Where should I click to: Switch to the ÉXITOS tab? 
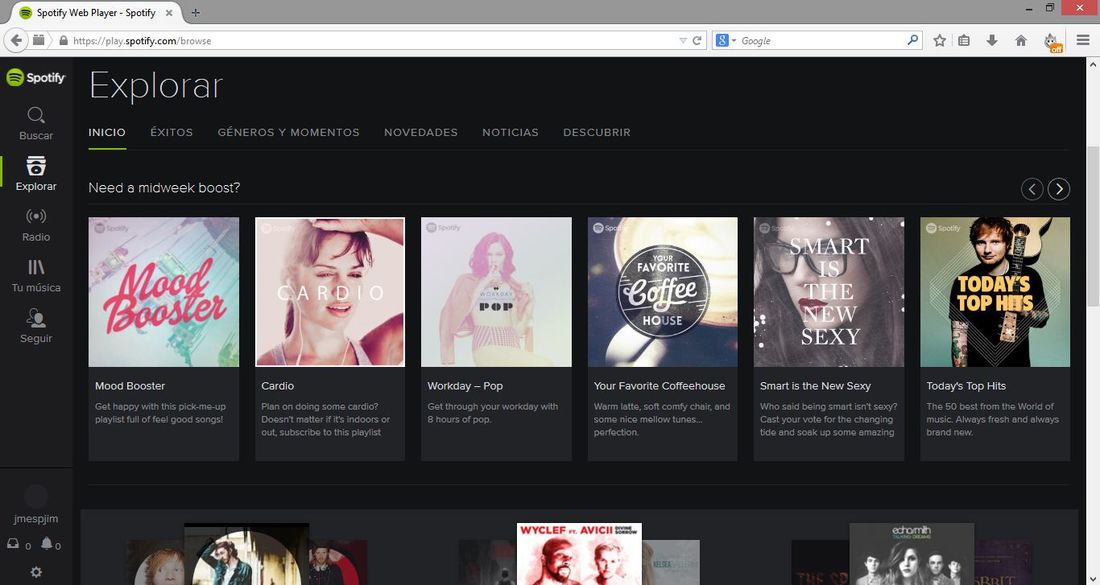tap(171, 132)
